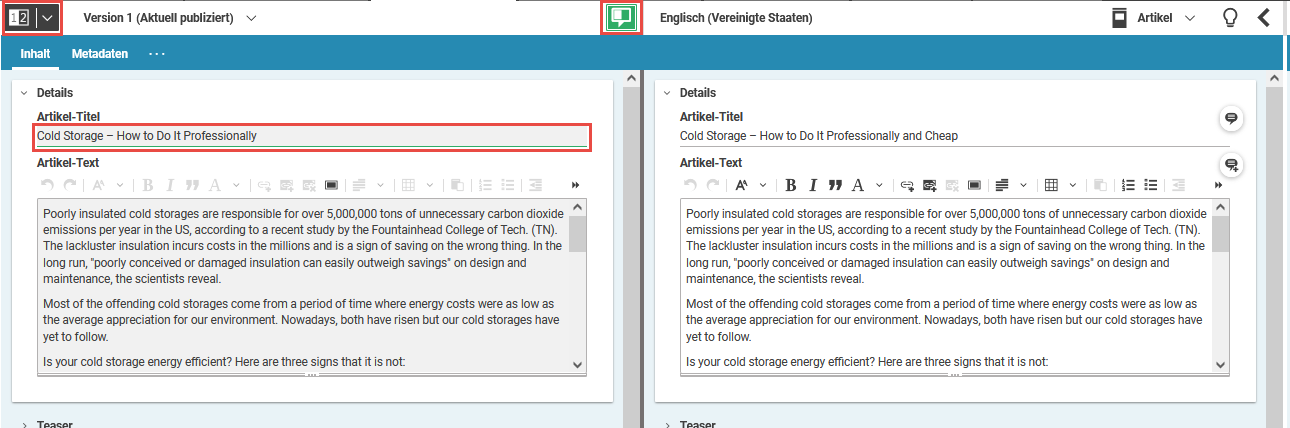Expand the right Teaser section
The height and width of the screenshot is (428, 1290).
coord(667,424)
